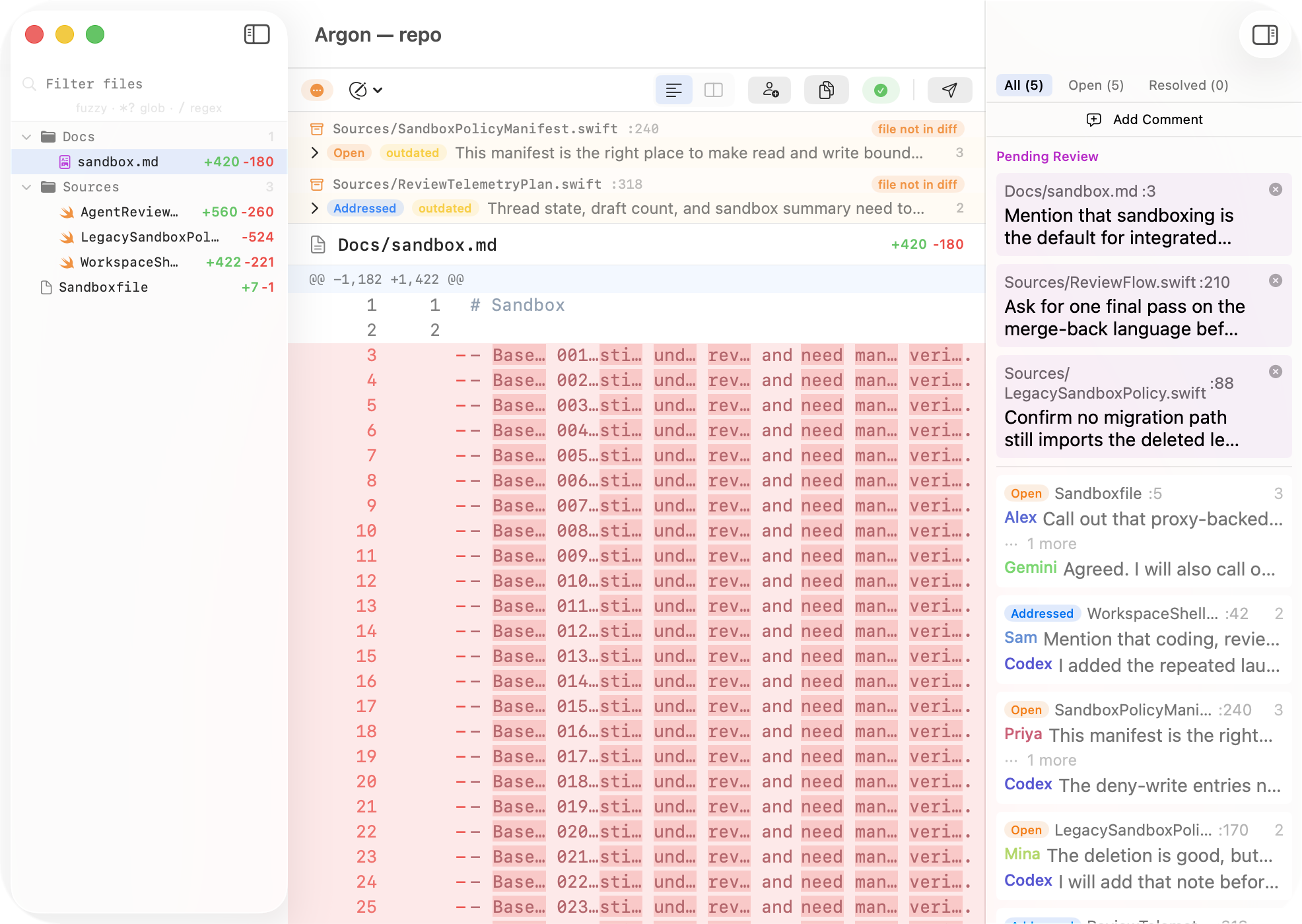Collapse the Sources folder in the file tree
Viewport: 1302px width, 924px height.
coord(26,187)
